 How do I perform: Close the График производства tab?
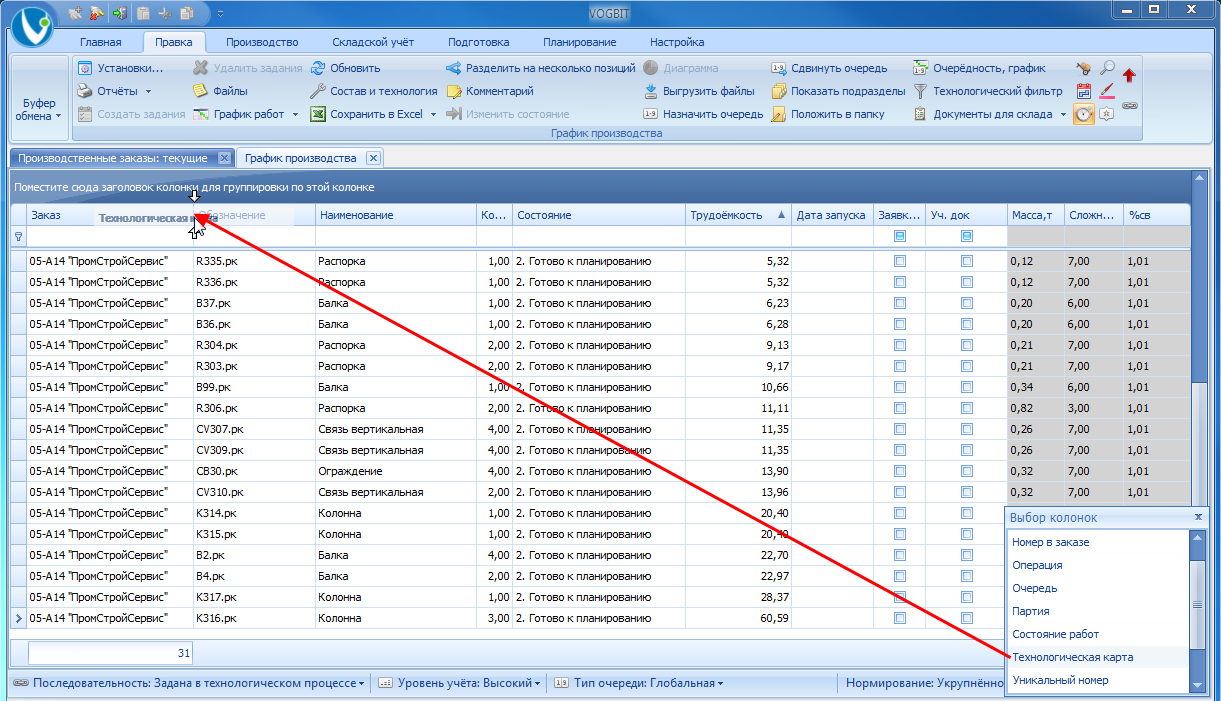point(372,158)
